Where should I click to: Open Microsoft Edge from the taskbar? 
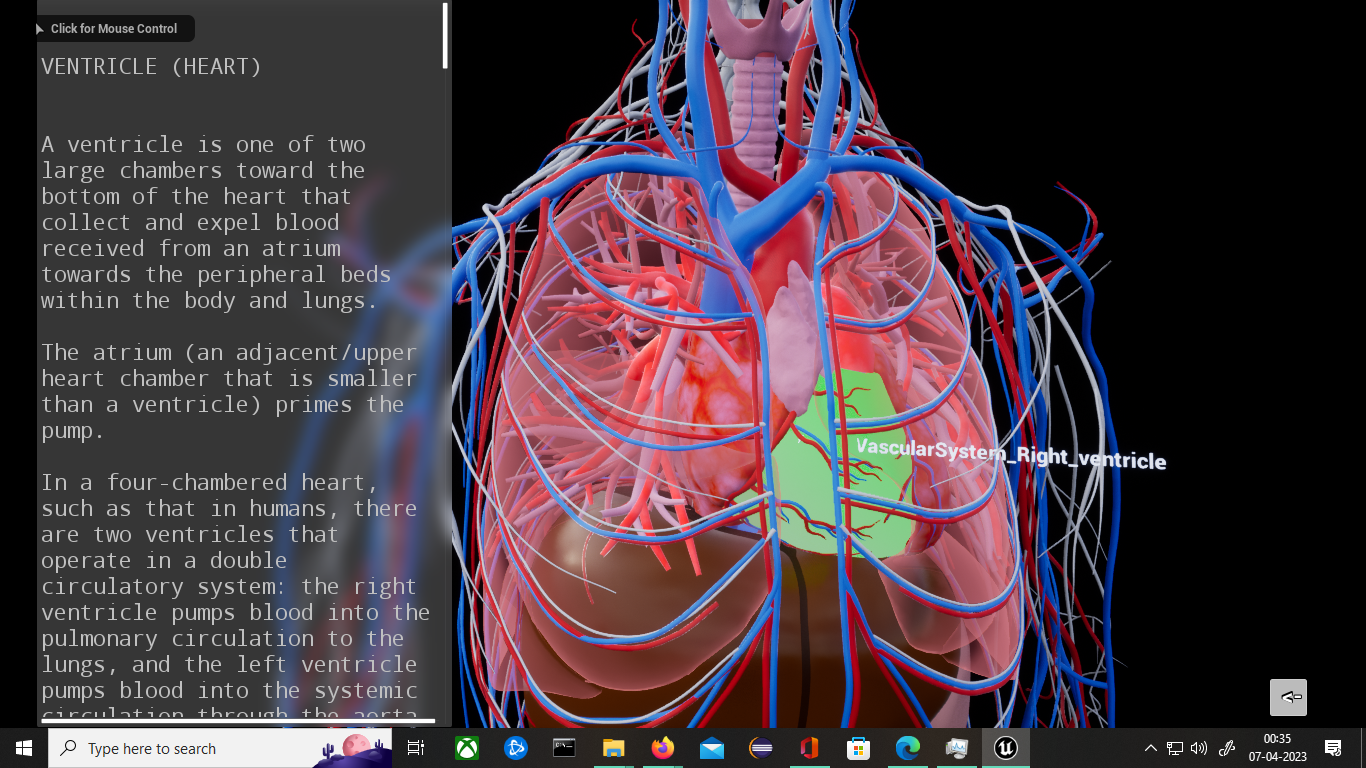pyautogui.click(x=907, y=747)
